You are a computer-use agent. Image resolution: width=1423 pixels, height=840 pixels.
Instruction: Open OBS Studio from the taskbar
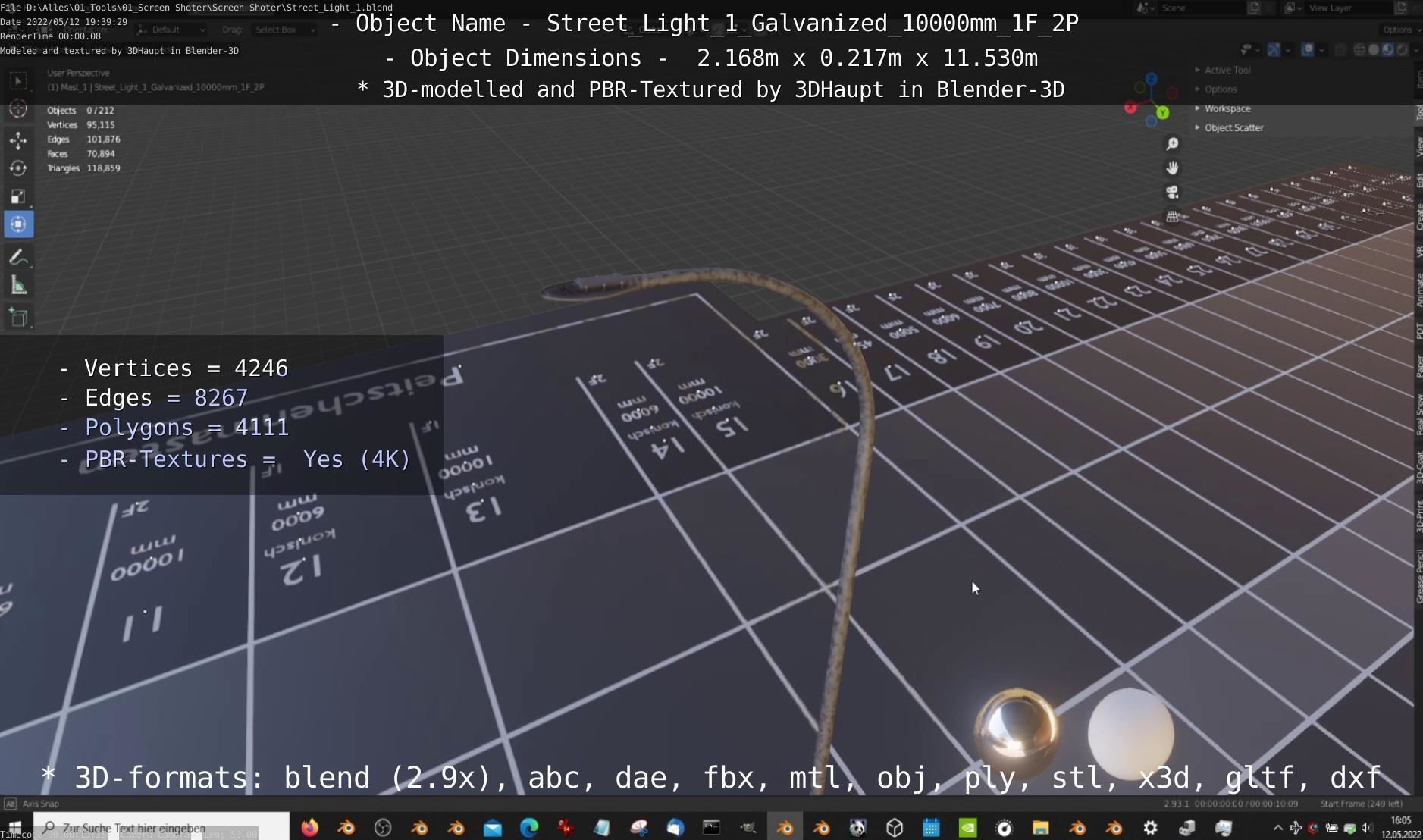point(383,828)
